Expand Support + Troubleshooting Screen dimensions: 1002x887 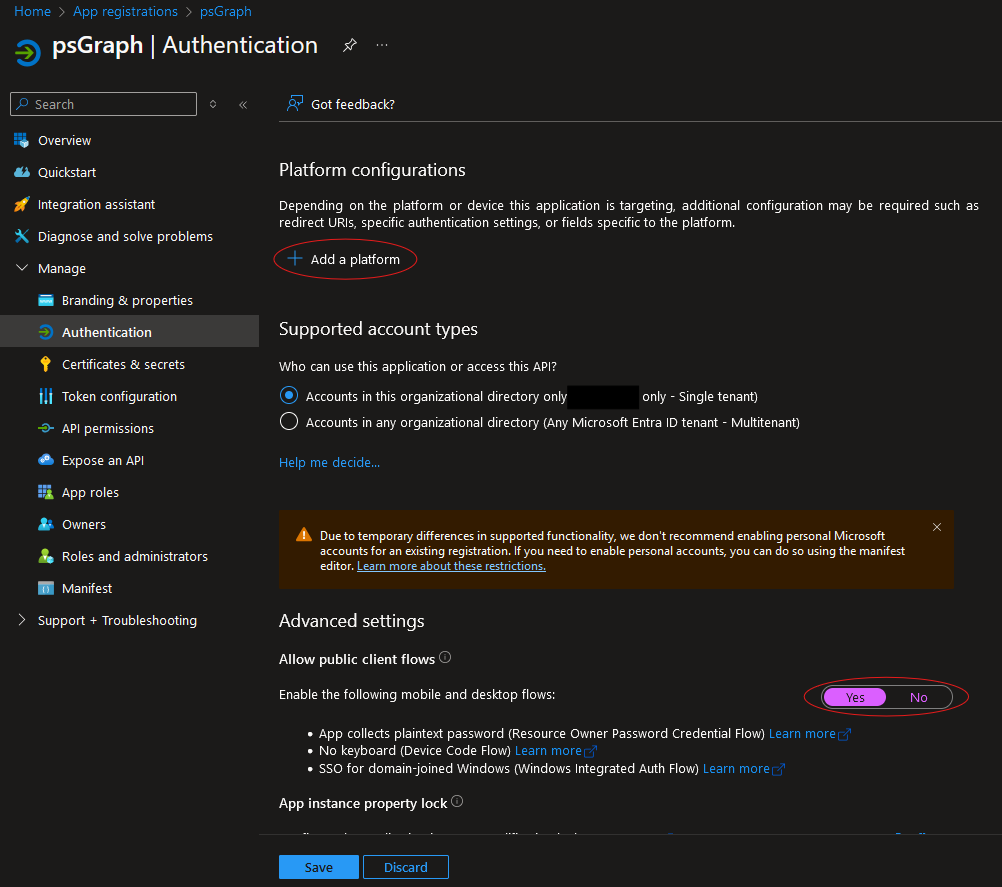pos(21,620)
